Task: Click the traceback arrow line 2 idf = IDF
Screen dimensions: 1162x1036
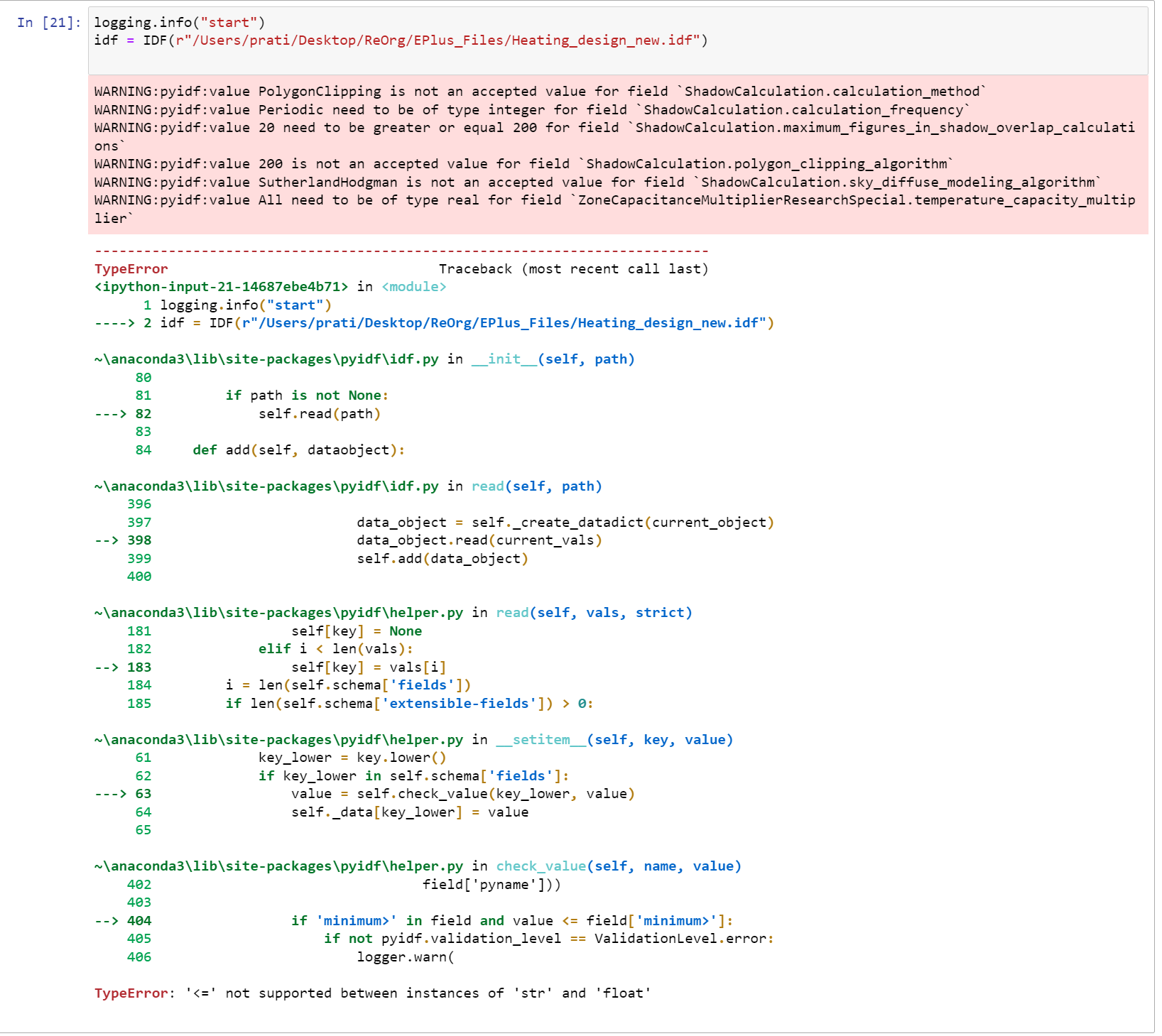Action: point(434,323)
